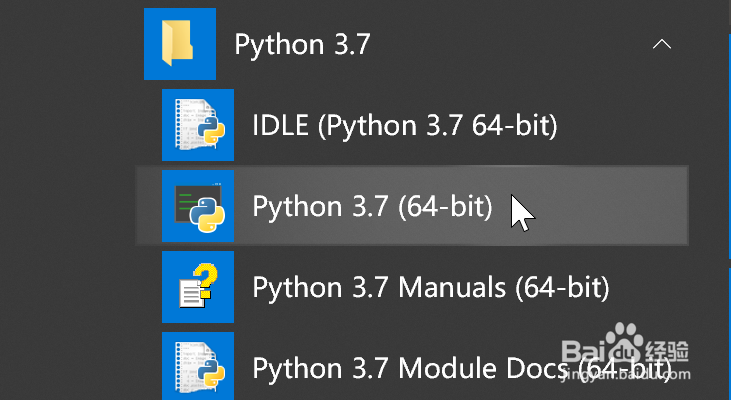Open the Python 3.7 Manuals (64-bit) entry
Image resolution: width=731 pixels, height=400 pixels.
point(430,288)
